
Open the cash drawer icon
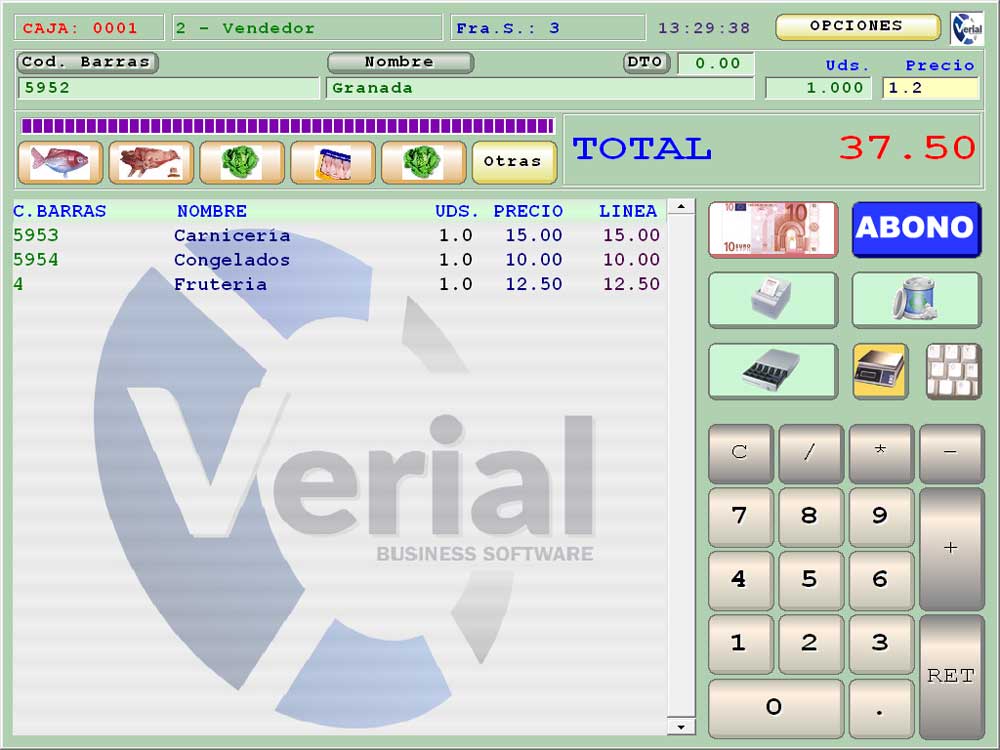tap(773, 371)
